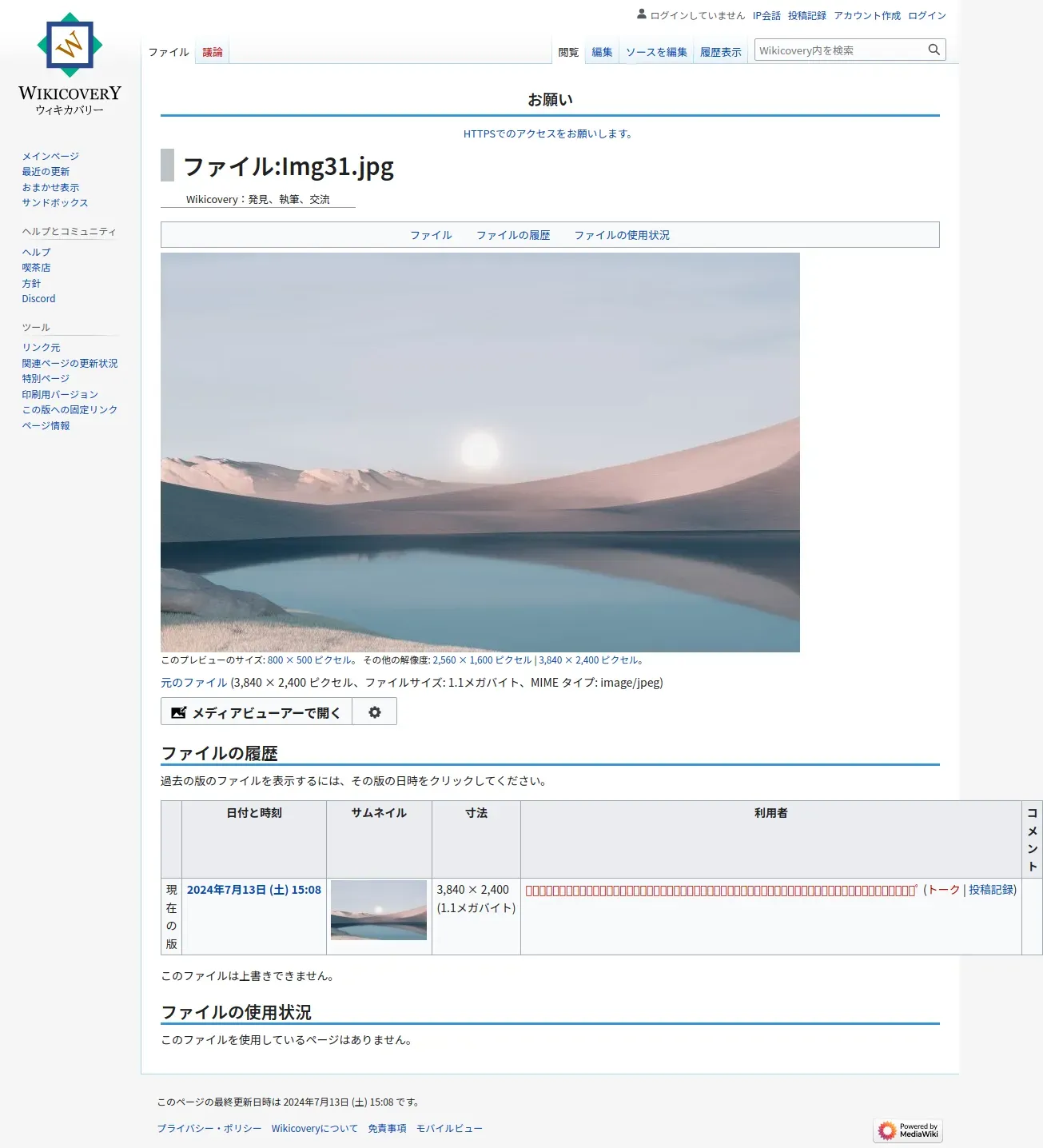The width and height of the screenshot is (1043, 1148).
Task: Open the 議論 tab
Action: click(x=213, y=52)
